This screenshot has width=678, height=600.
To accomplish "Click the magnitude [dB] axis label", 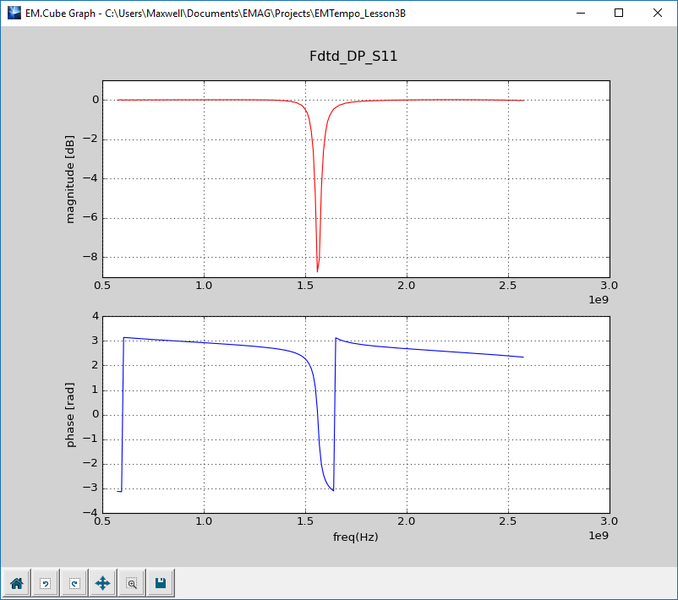I will pos(70,180).
